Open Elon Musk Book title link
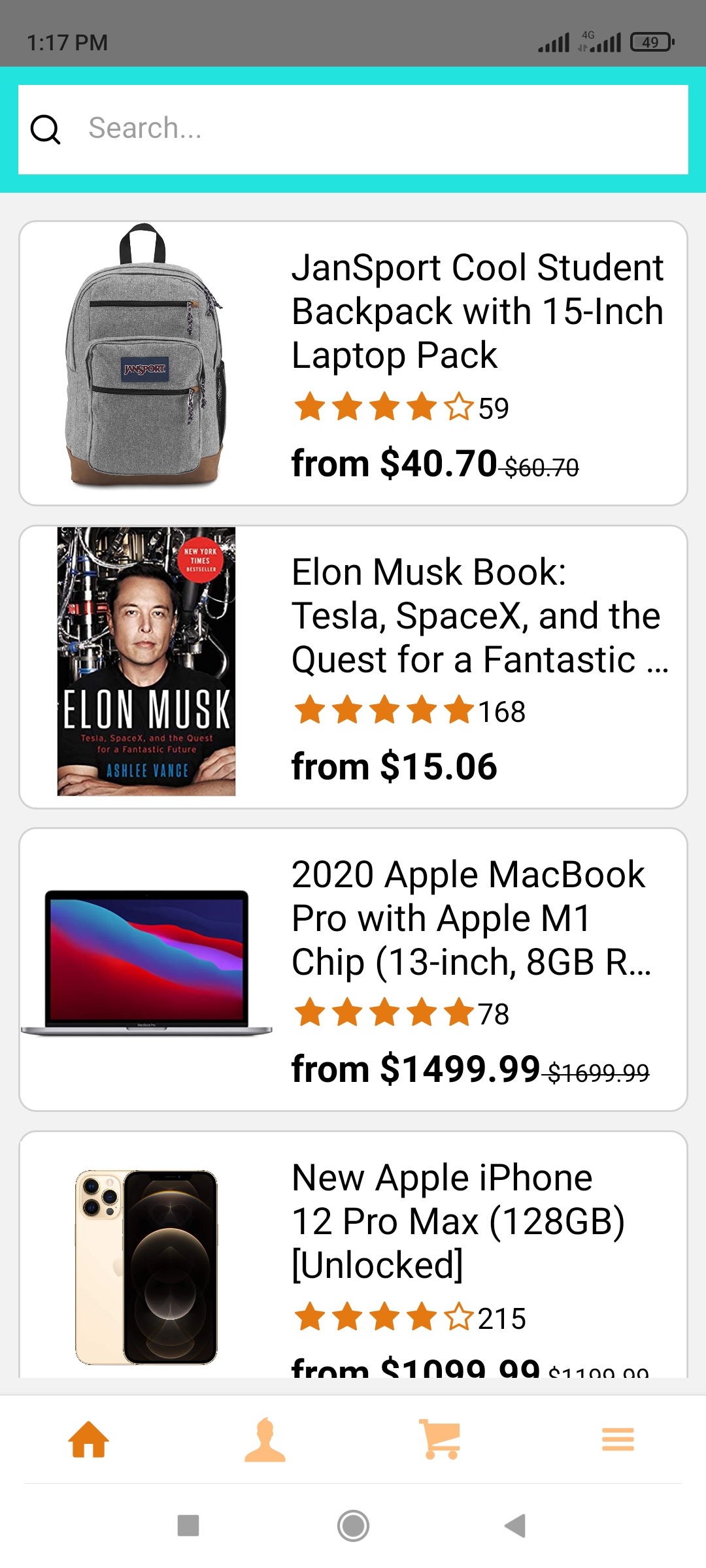Image resolution: width=706 pixels, height=1568 pixels. (480, 615)
